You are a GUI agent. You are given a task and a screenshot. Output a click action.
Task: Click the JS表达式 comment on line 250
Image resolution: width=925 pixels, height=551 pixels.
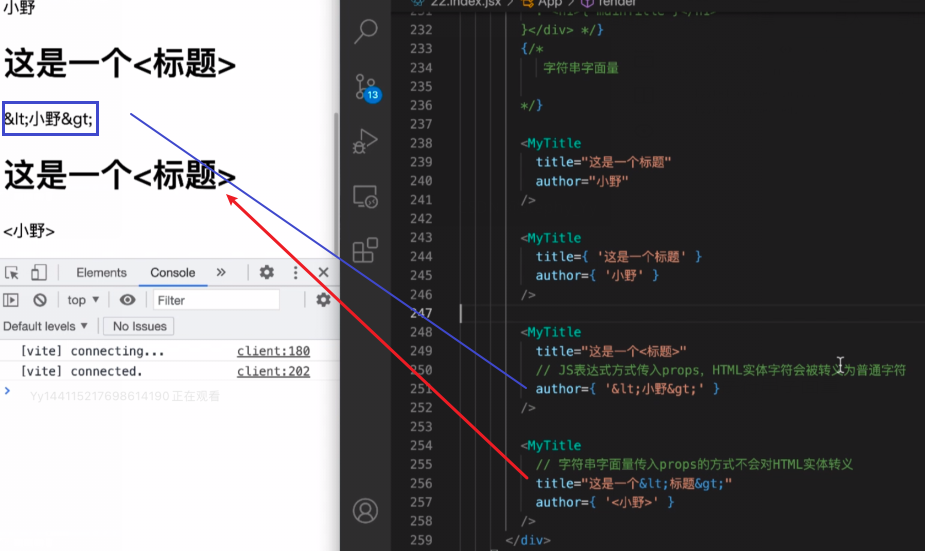click(x=720, y=370)
